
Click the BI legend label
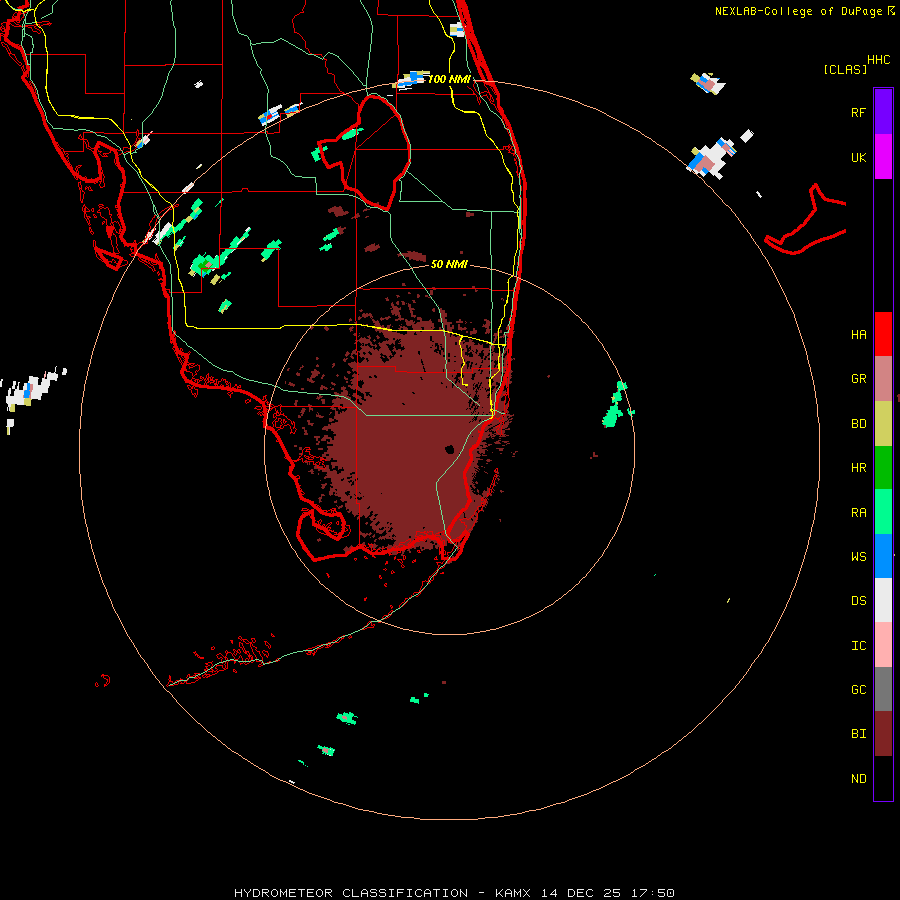click(x=858, y=734)
